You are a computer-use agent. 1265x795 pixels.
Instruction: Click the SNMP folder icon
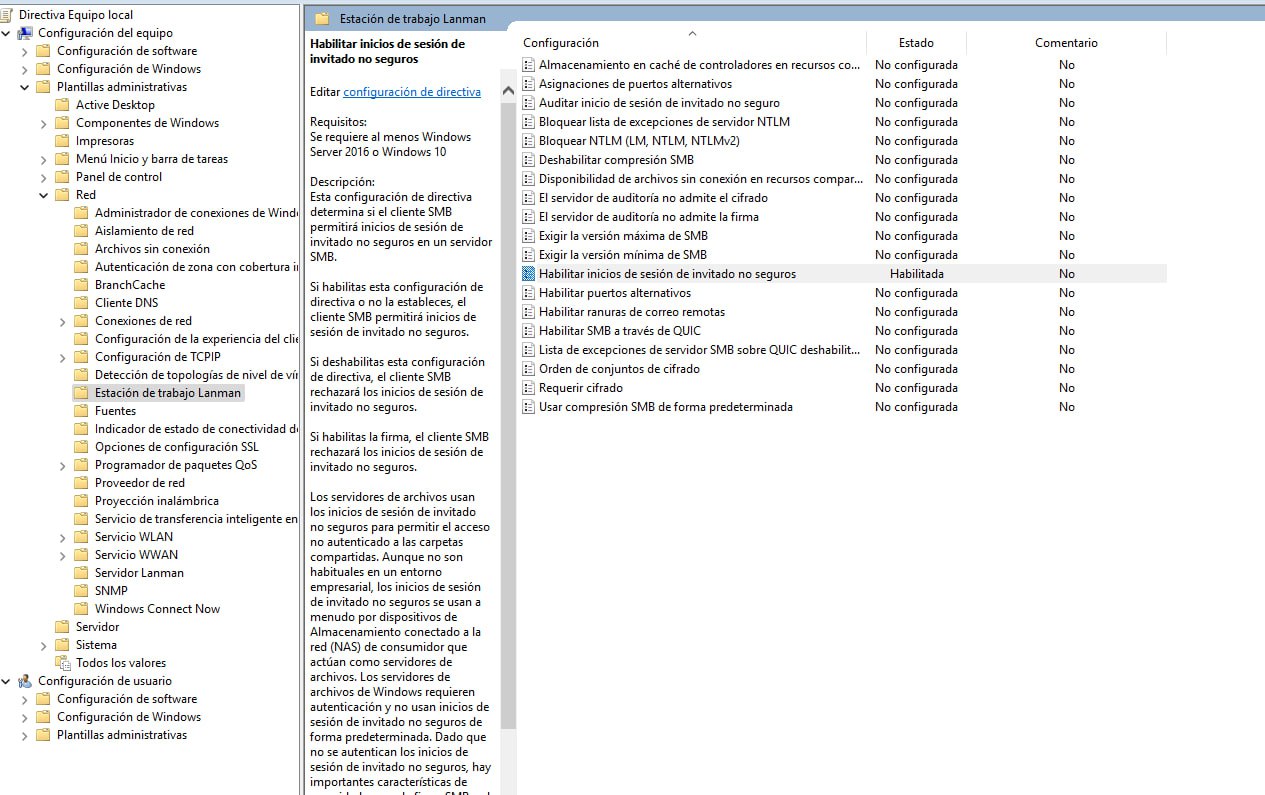[x=81, y=591]
